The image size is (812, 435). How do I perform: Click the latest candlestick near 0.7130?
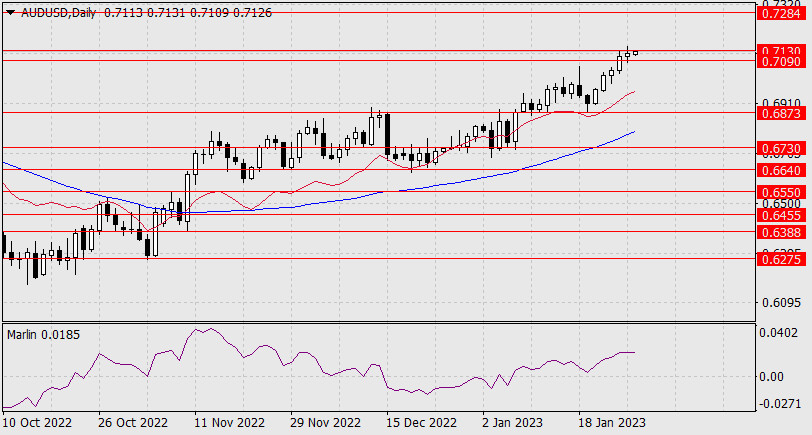635,53
